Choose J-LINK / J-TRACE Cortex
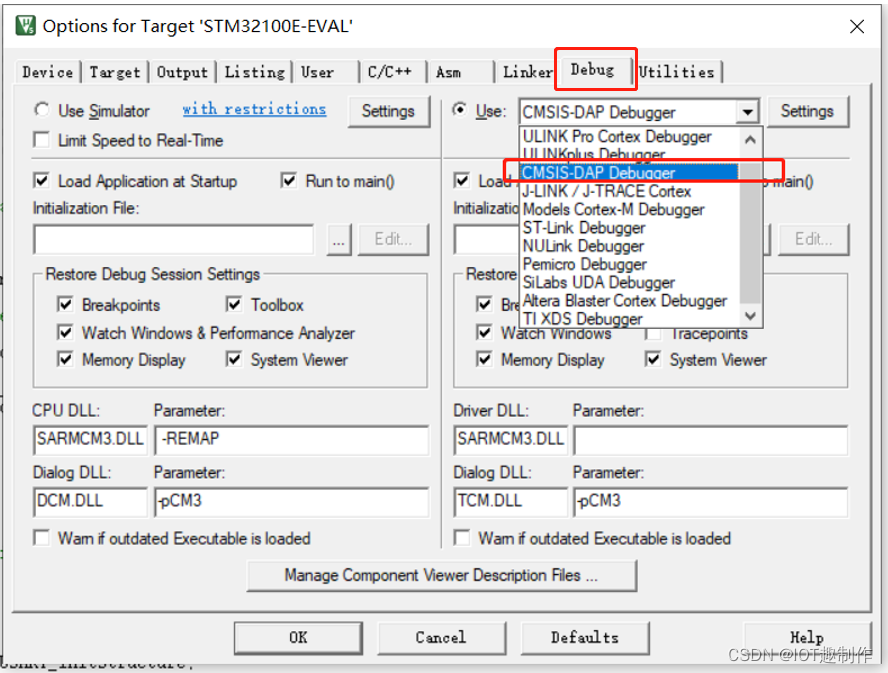The height and width of the screenshot is (673, 888). 629,191
